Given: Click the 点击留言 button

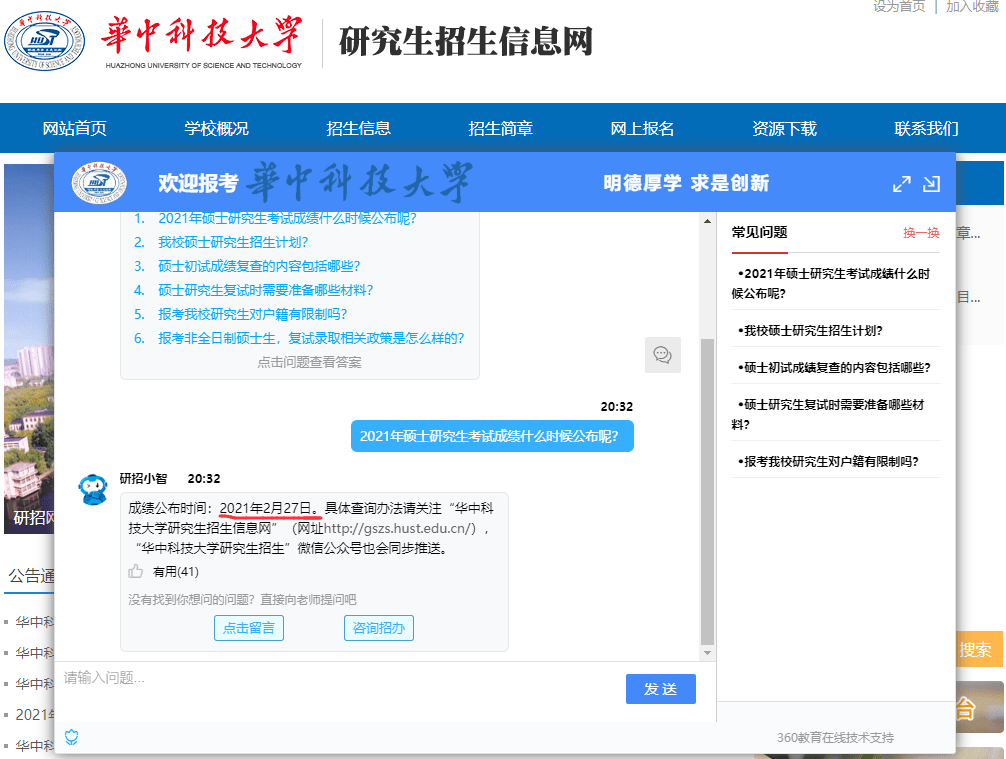Looking at the screenshot, I should [x=249, y=628].
